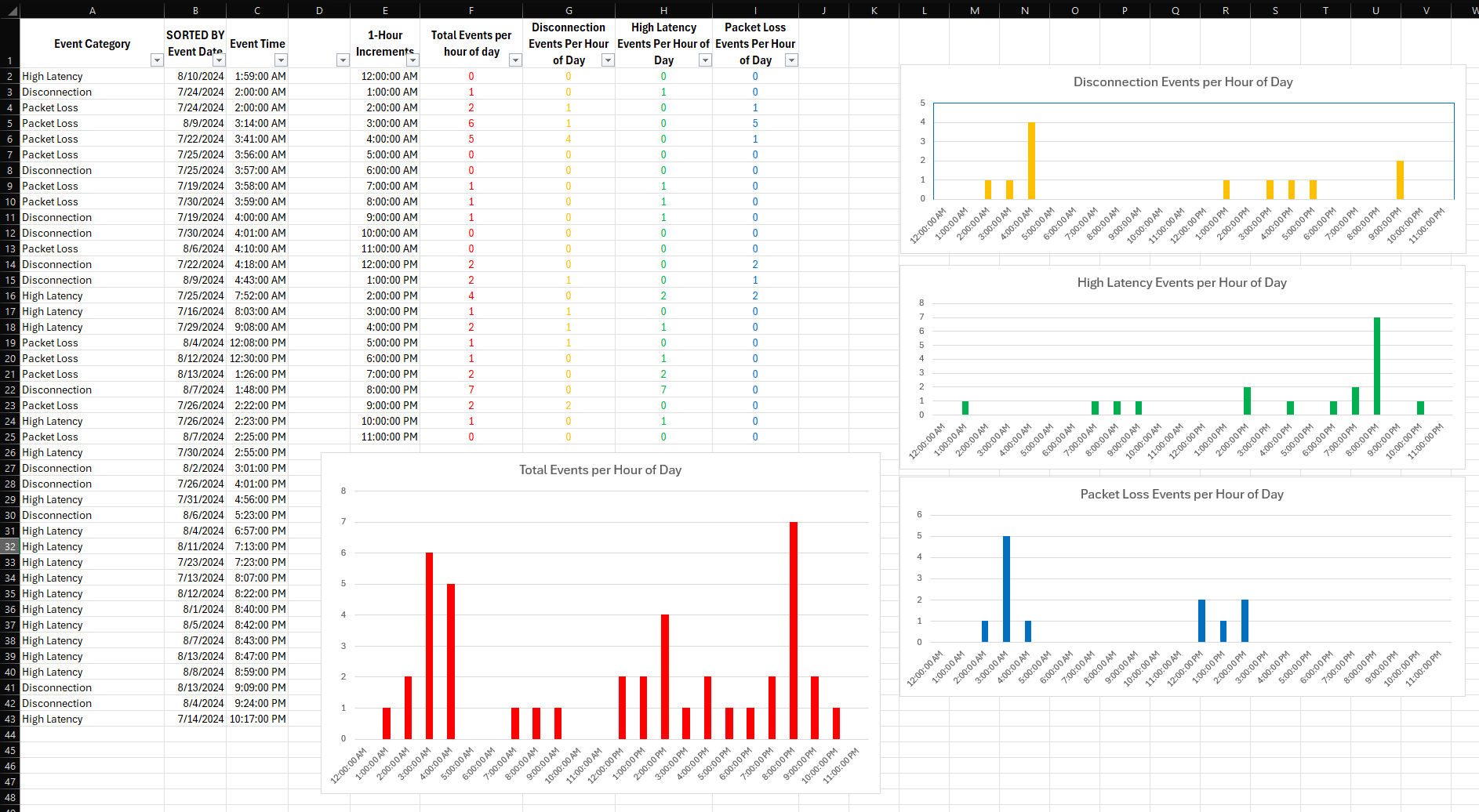Select column F header

[471, 10]
